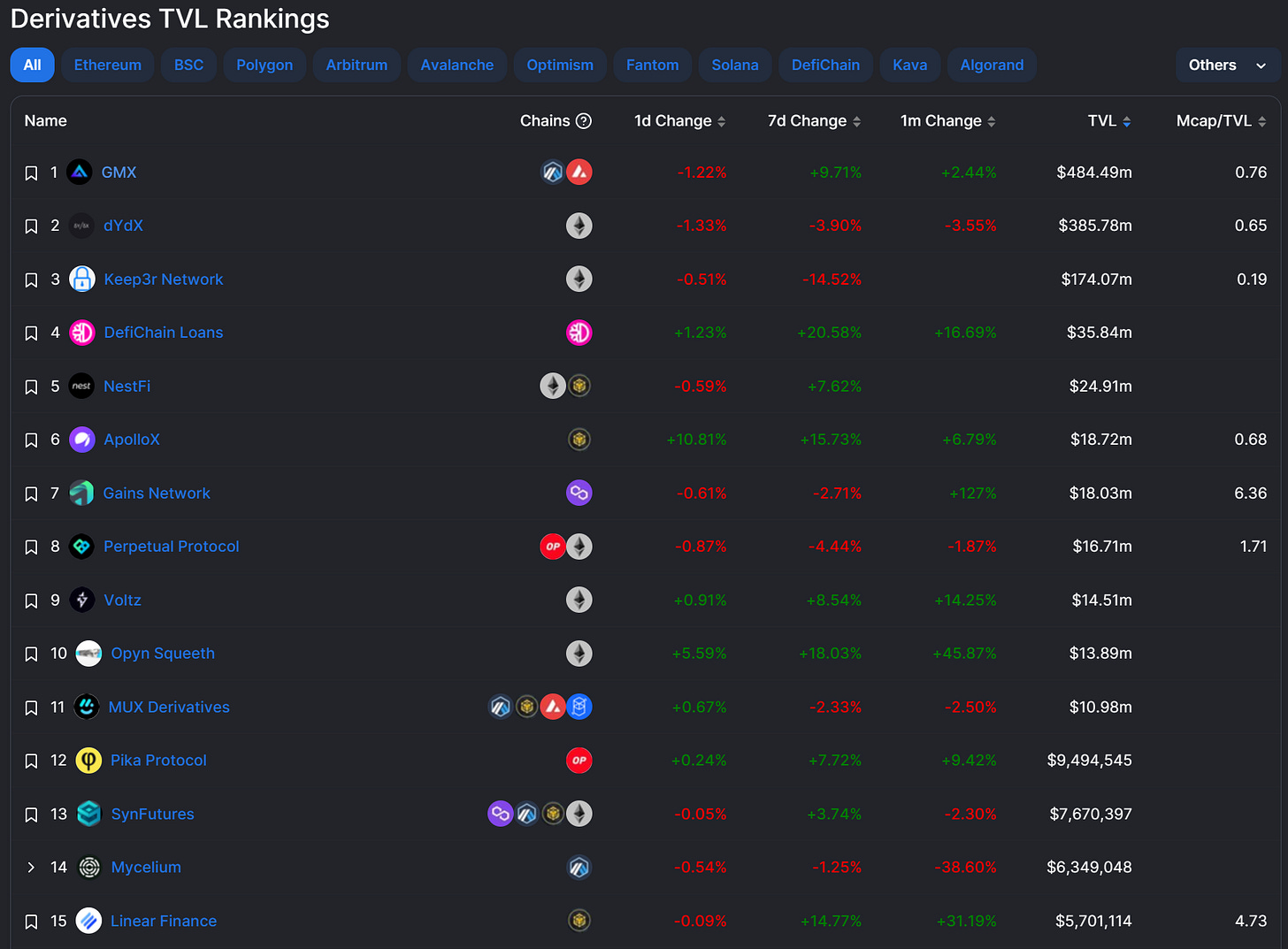The height and width of the screenshot is (949, 1288).
Task: Bookmark the ApolloX protocol
Action: point(31,440)
